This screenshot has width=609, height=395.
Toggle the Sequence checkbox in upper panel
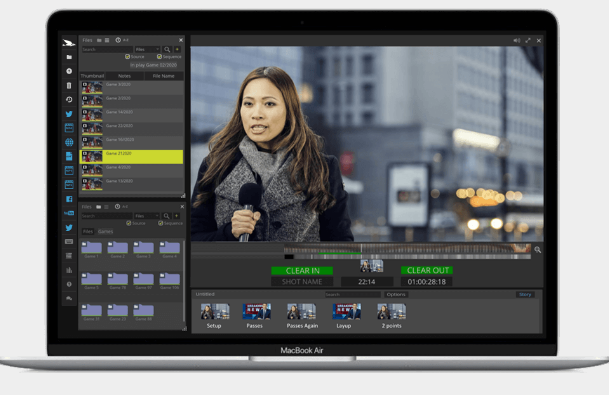click(x=159, y=57)
